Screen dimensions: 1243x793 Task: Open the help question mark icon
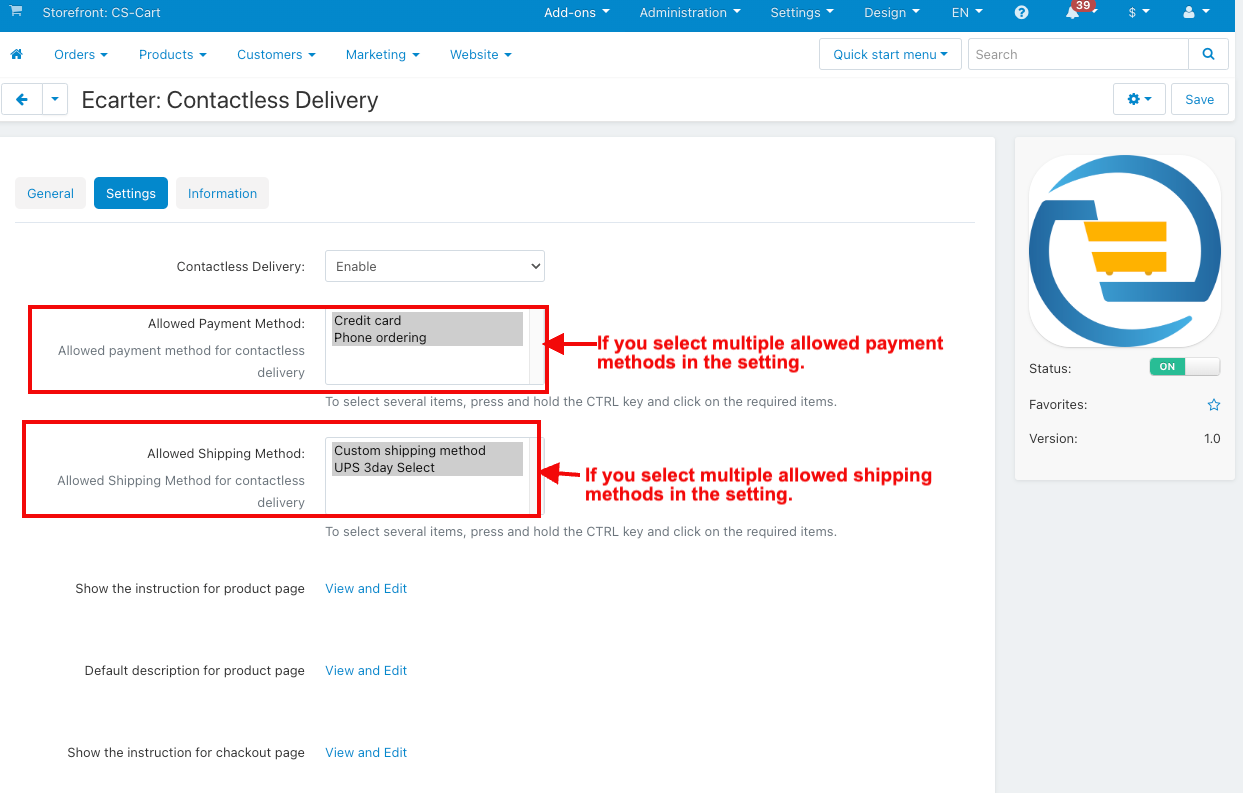click(1021, 13)
